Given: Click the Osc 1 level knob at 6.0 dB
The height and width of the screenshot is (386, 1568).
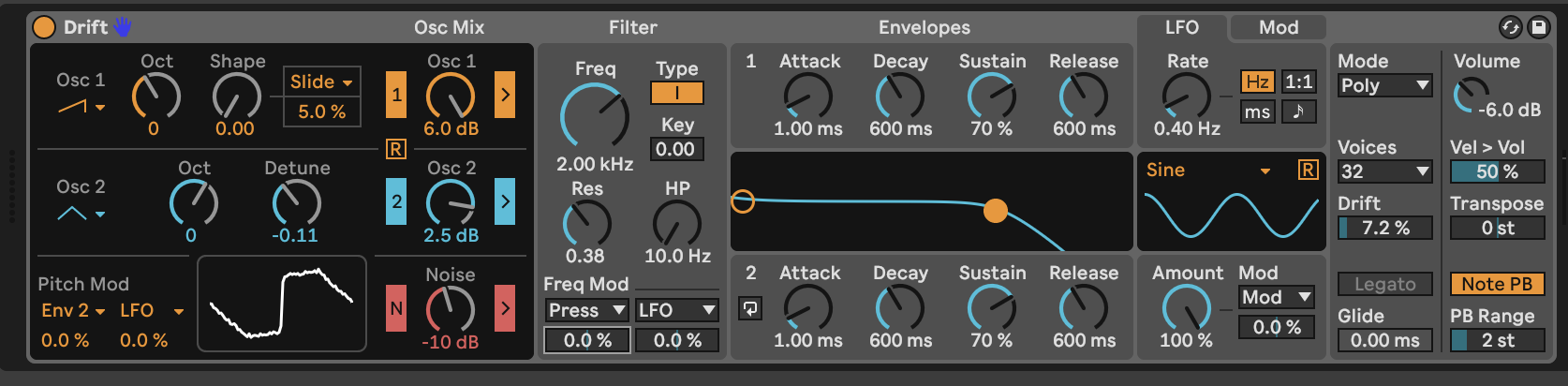Looking at the screenshot, I should 451,96.
